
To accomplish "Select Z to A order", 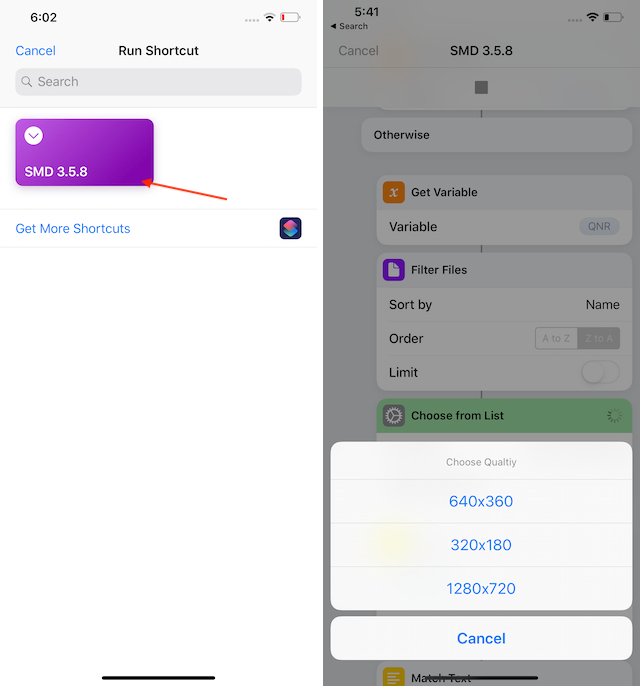I will 598,338.
